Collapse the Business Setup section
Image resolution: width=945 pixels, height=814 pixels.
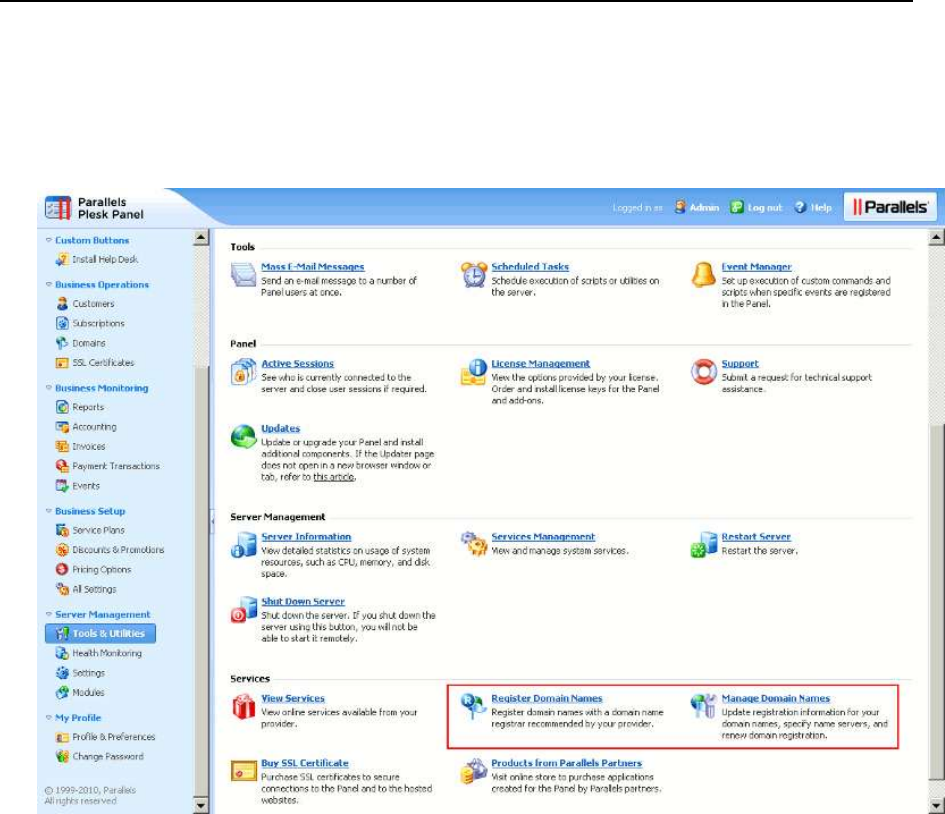48,510
